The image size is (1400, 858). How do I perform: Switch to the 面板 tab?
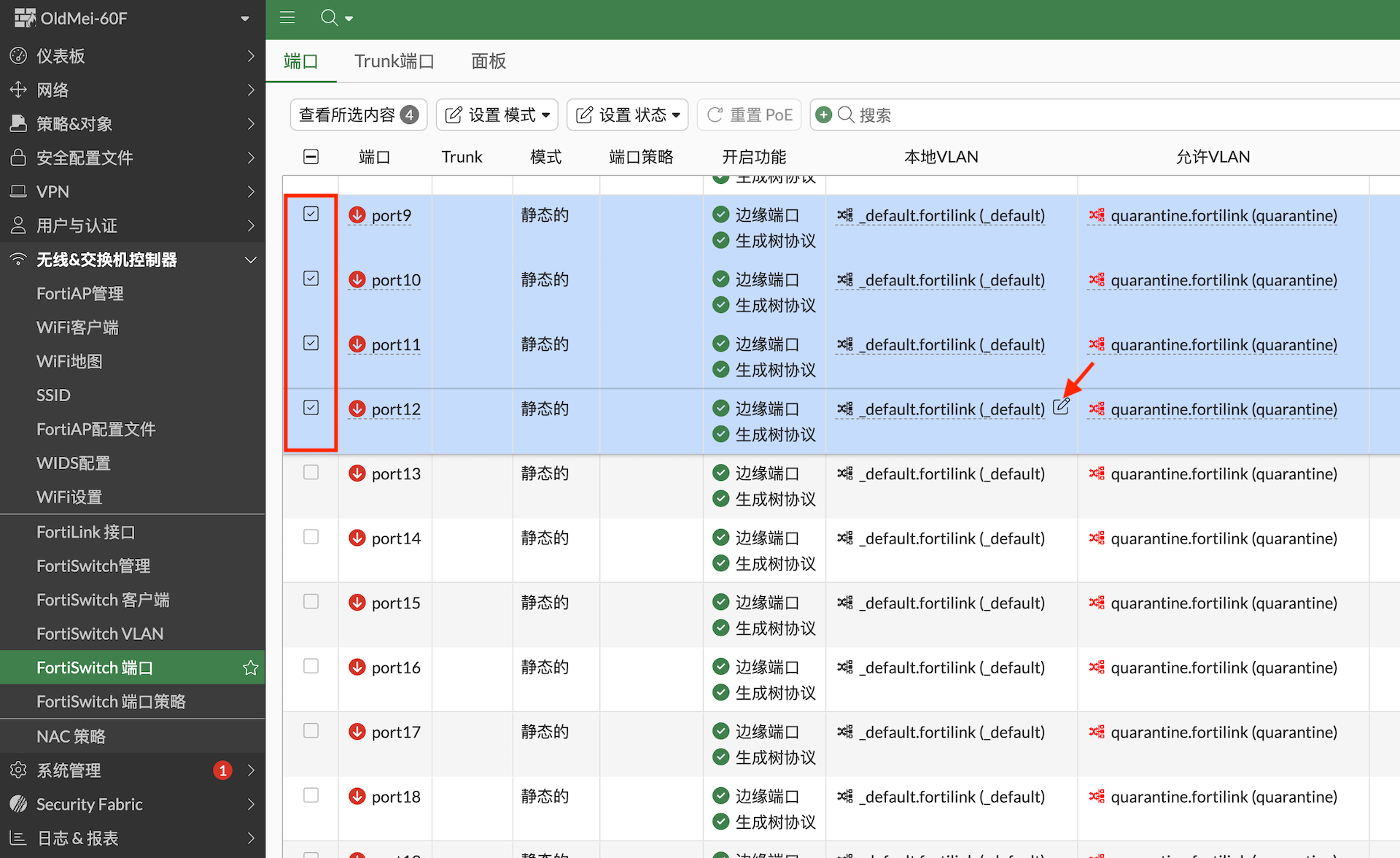click(489, 61)
